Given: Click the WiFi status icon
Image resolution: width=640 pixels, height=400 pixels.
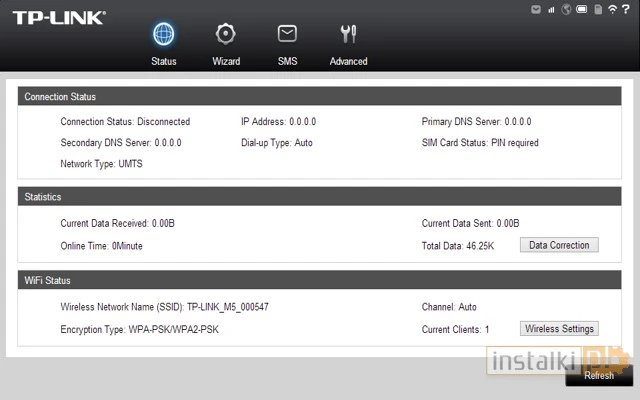Looking at the screenshot, I should coord(613,9).
